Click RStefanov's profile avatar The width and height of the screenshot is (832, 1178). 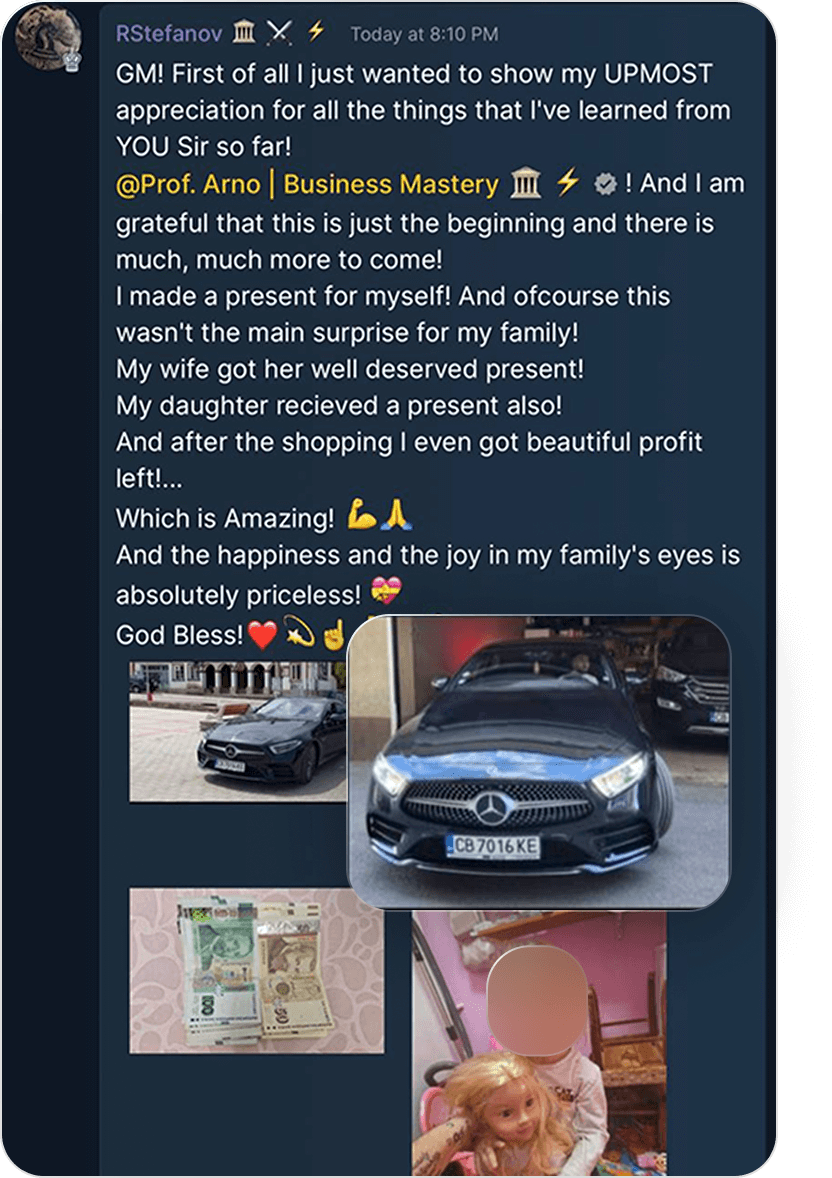pos(48,36)
